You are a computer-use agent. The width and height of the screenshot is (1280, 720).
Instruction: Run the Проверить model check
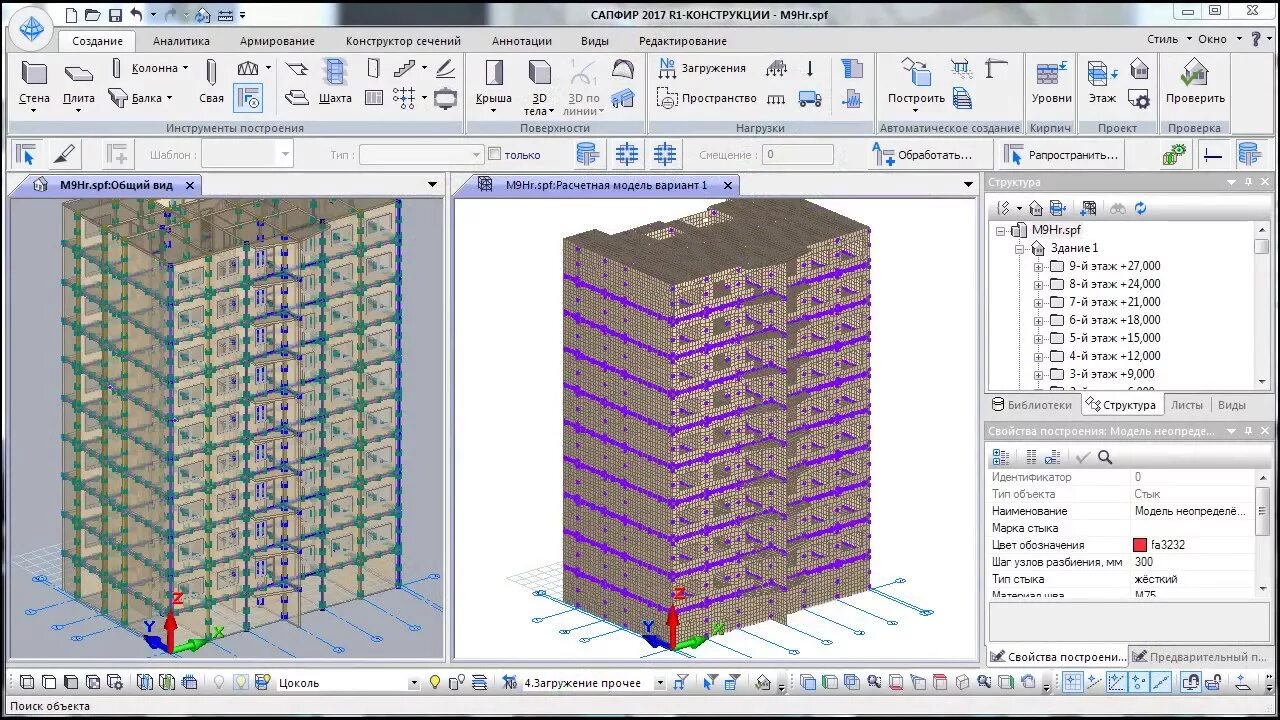click(1195, 83)
